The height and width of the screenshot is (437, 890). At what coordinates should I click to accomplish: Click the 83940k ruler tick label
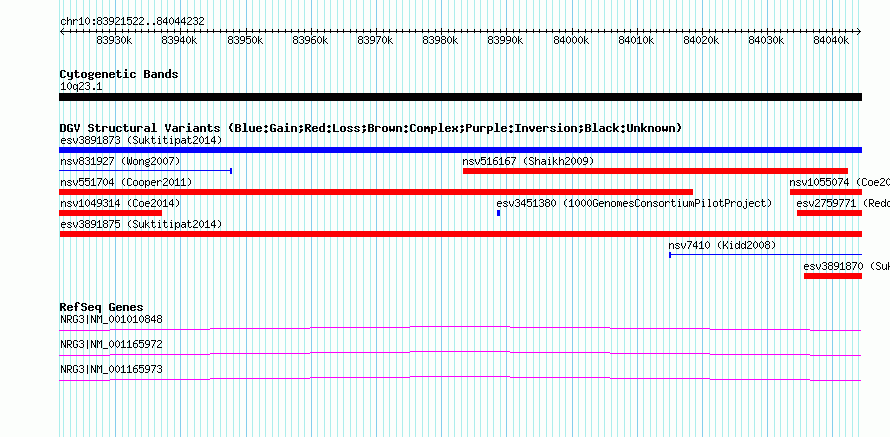click(x=179, y=40)
